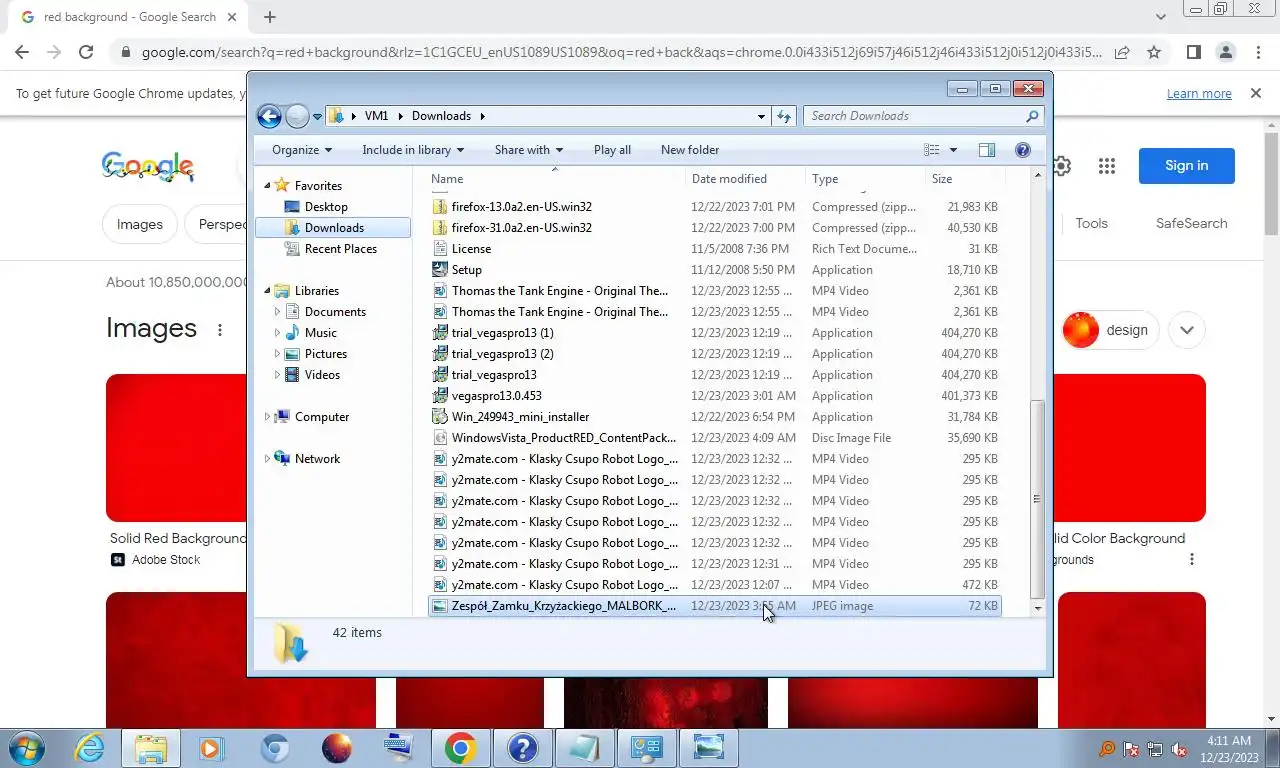Open Google apps grid icon in Chrome

(1106, 166)
